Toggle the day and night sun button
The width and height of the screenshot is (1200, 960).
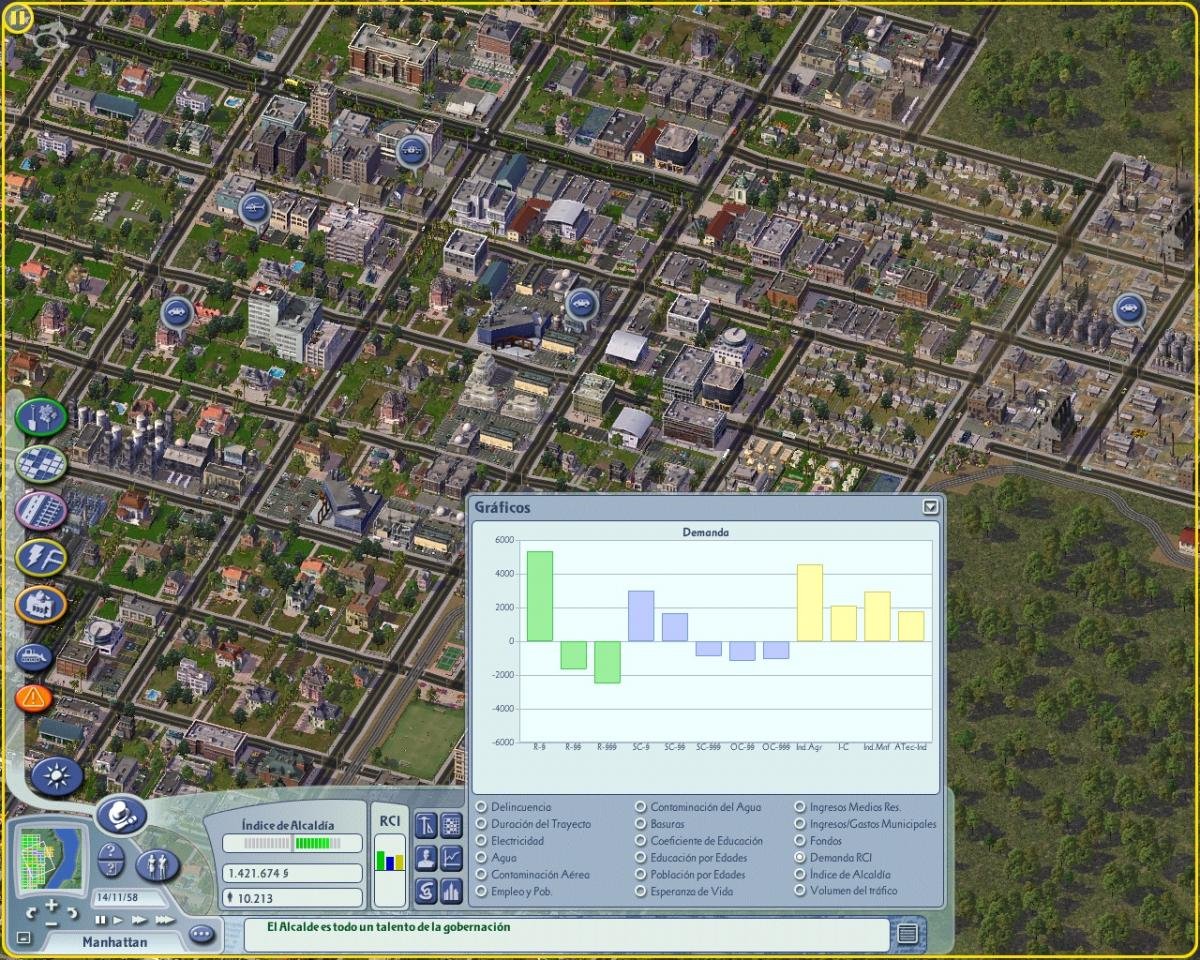(x=57, y=776)
